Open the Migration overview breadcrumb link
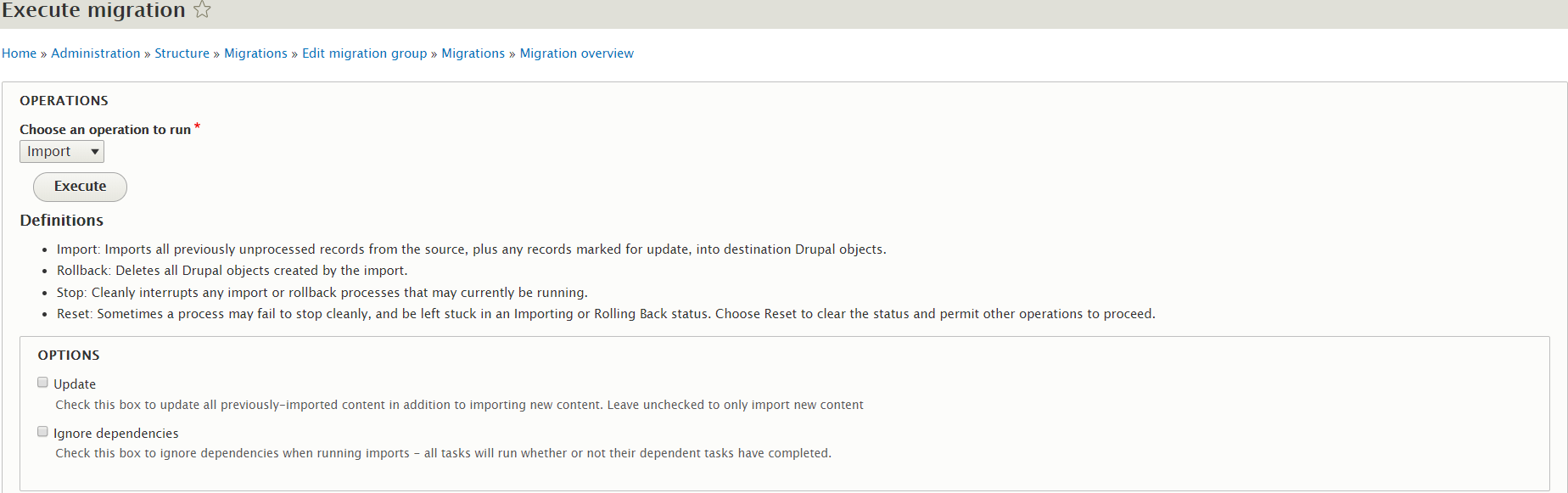The width and height of the screenshot is (1568, 493). tap(576, 53)
